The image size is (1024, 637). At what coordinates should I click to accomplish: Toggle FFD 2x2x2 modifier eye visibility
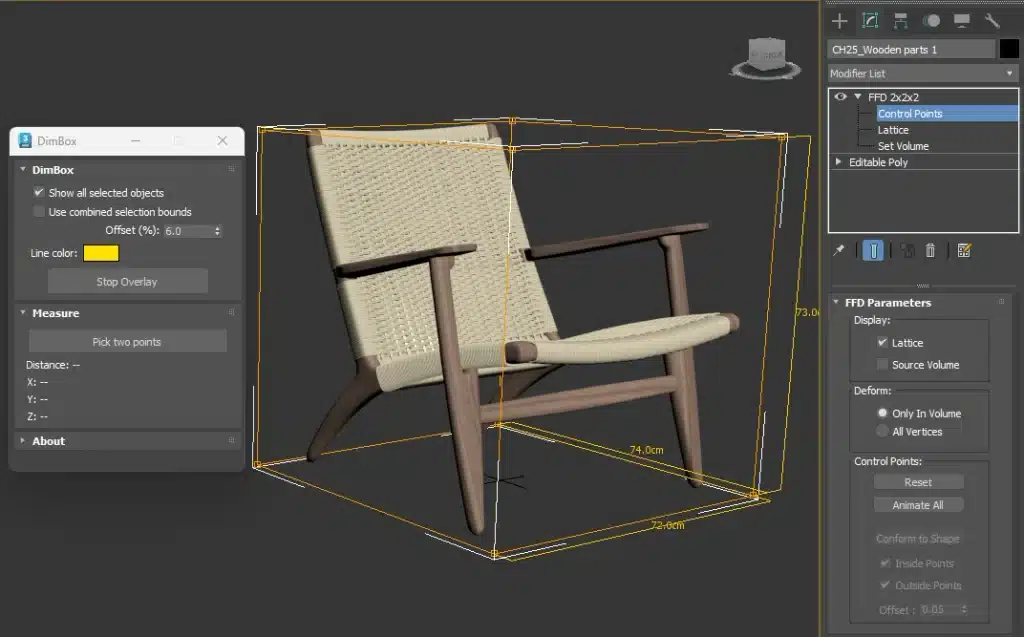(840, 97)
